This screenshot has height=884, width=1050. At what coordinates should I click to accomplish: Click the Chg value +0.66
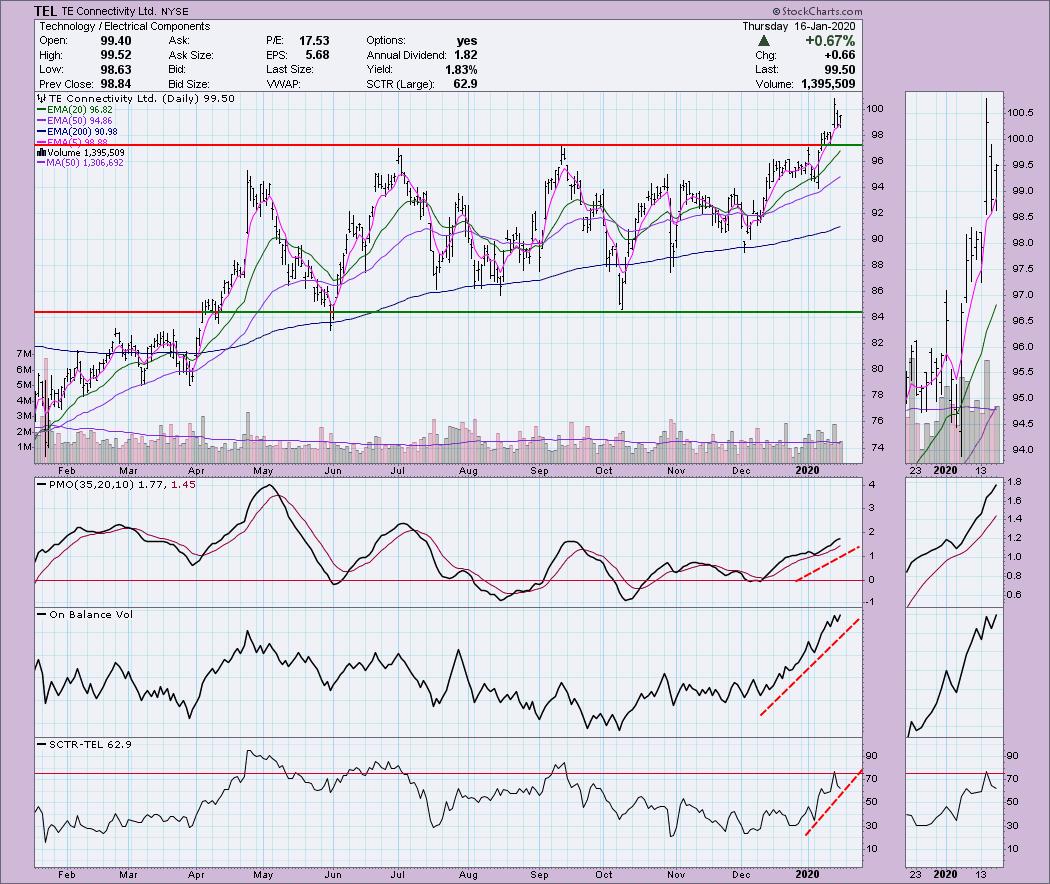pyautogui.click(x=839, y=56)
